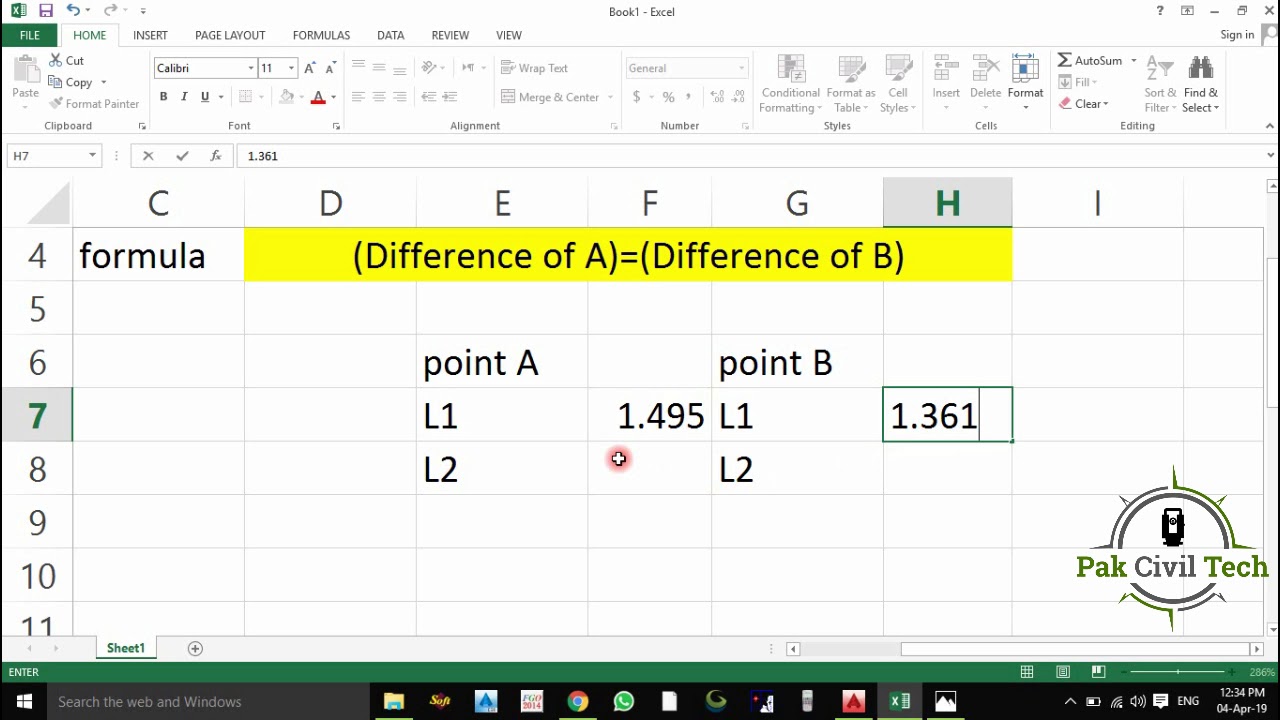Switch to the REVIEW tab
1280x720 pixels.
pos(450,35)
